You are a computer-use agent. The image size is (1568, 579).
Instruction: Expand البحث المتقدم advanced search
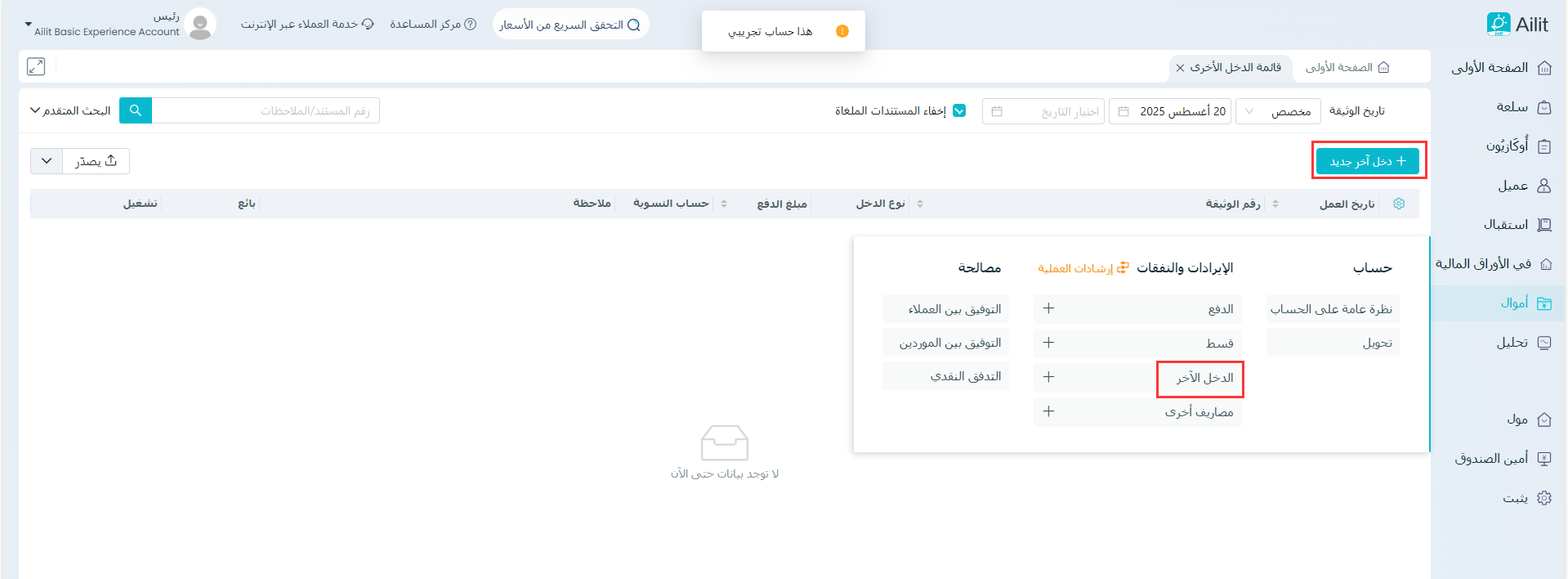point(70,110)
